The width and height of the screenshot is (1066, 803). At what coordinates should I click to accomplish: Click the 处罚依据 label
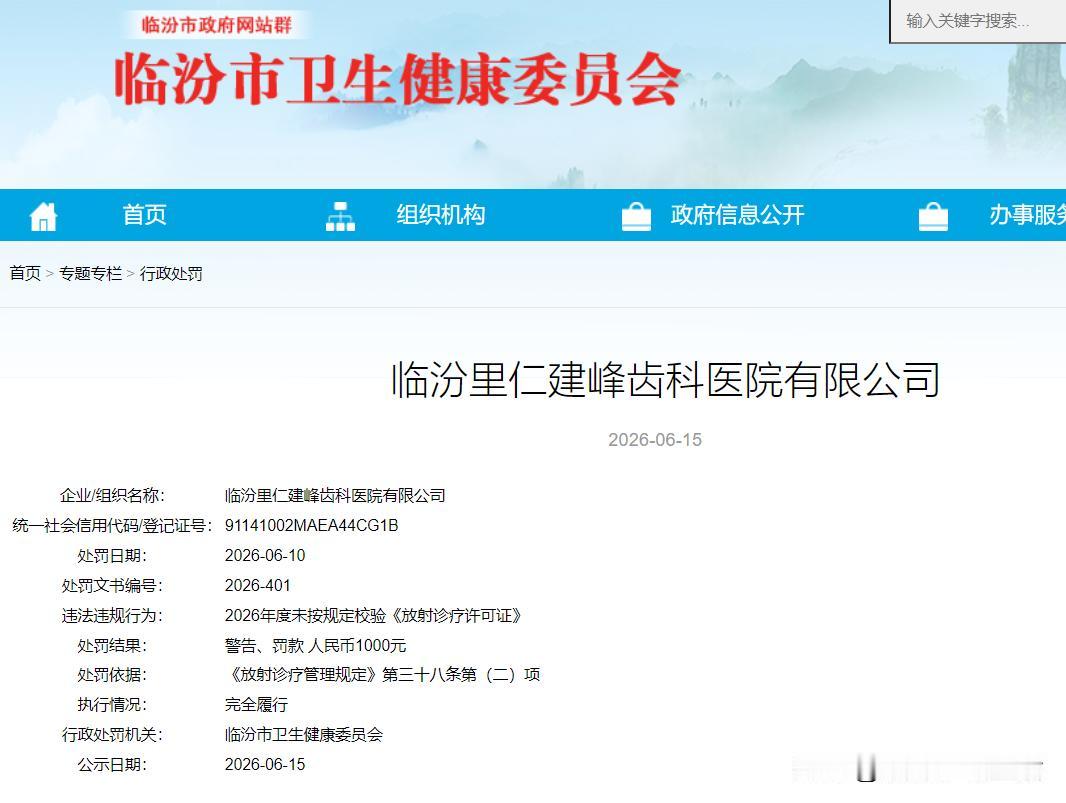(112, 674)
